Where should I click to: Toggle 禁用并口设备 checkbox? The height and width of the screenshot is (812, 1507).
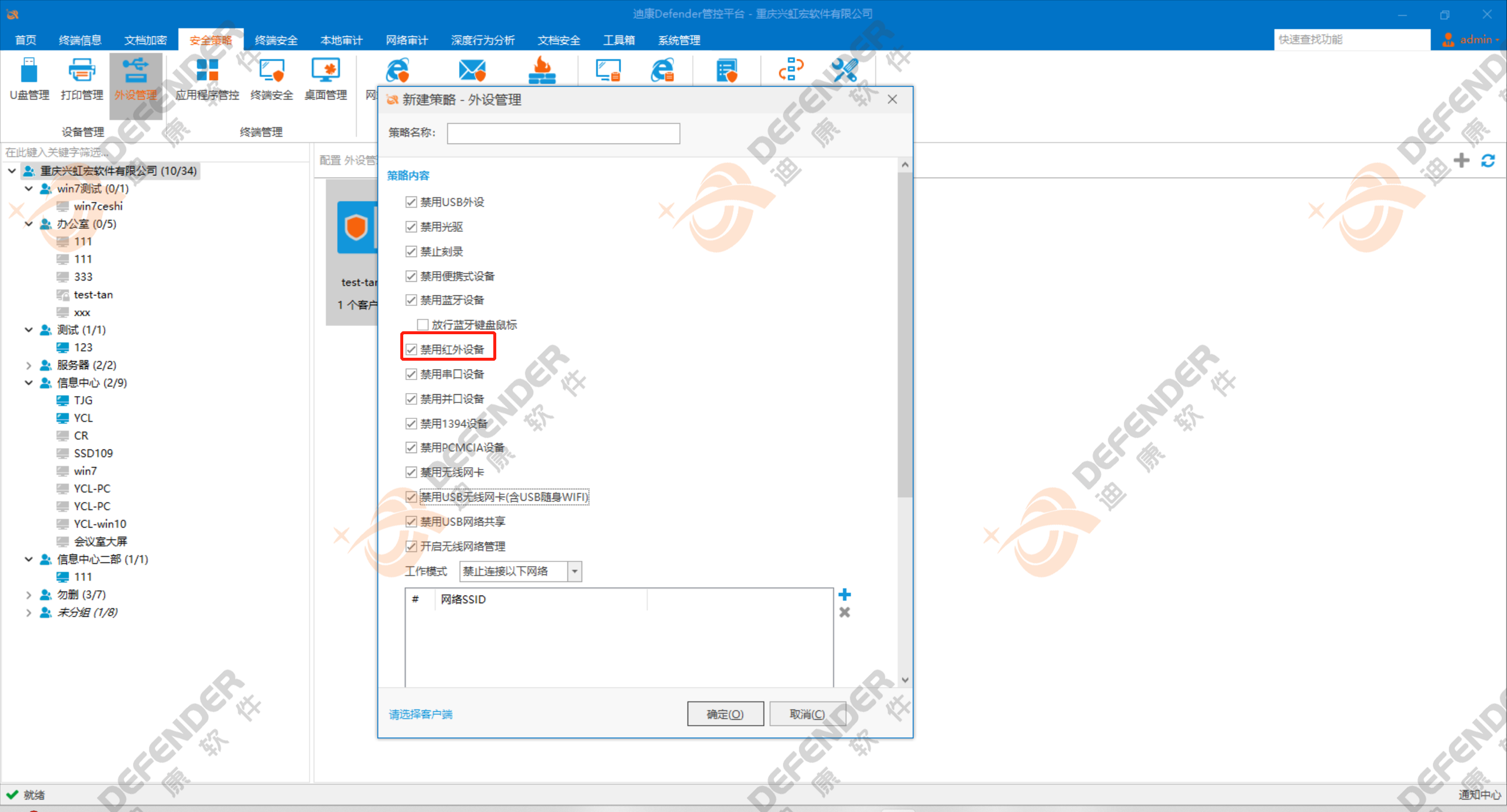(411, 399)
